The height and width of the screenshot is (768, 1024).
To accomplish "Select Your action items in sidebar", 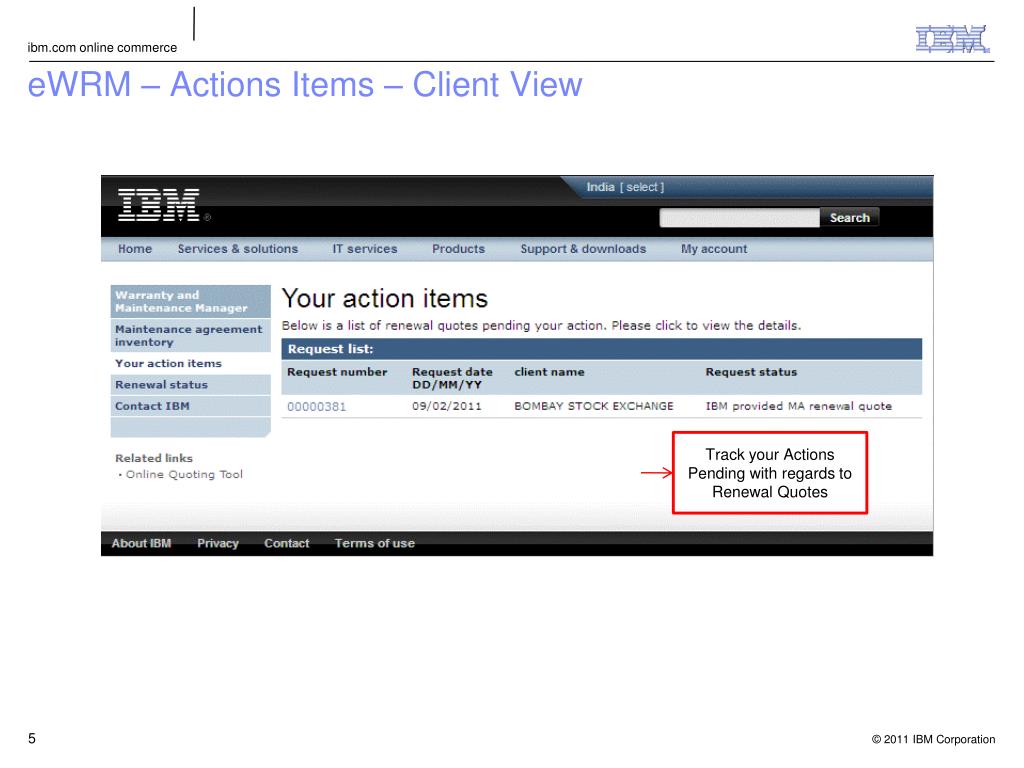I will point(191,363).
